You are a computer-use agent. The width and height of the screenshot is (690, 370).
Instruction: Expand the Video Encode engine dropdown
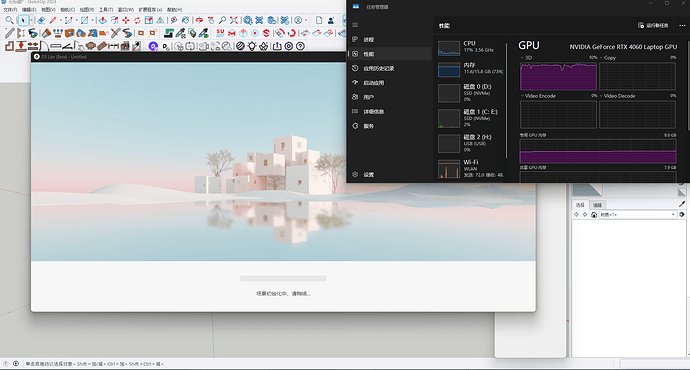[522, 95]
